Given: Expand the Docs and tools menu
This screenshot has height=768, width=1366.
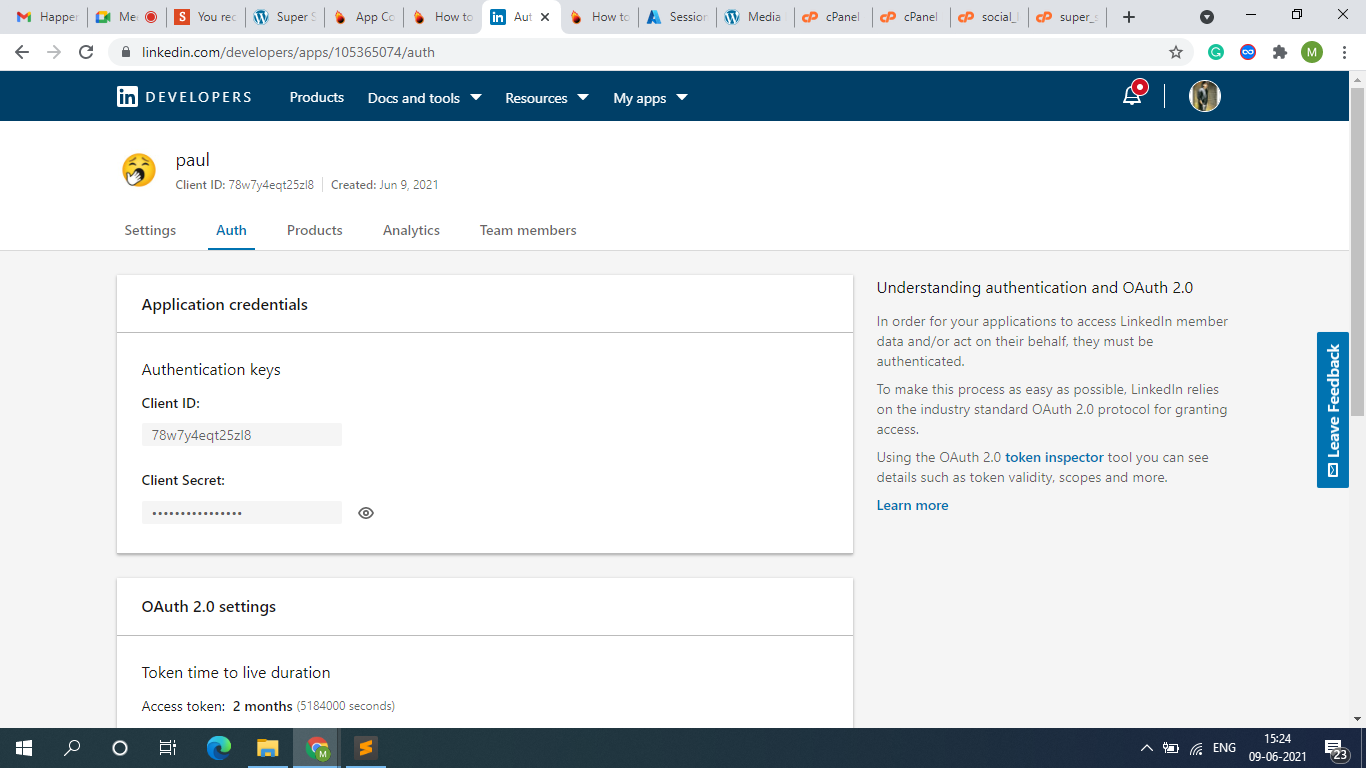Looking at the screenshot, I should tap(424, 98).
